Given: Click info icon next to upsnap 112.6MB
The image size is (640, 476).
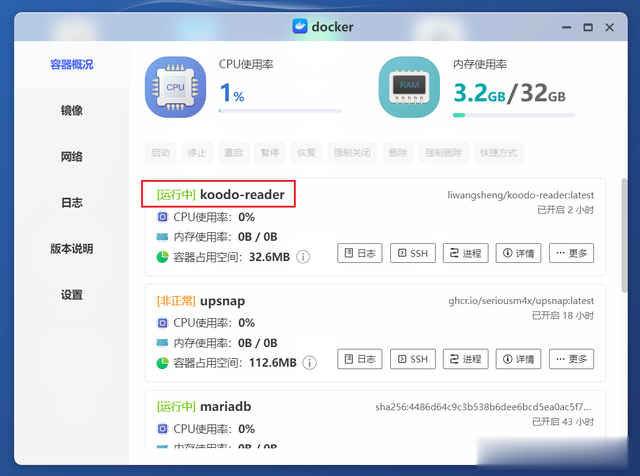Looking at the screenshot, I should [x=309, y=363].
